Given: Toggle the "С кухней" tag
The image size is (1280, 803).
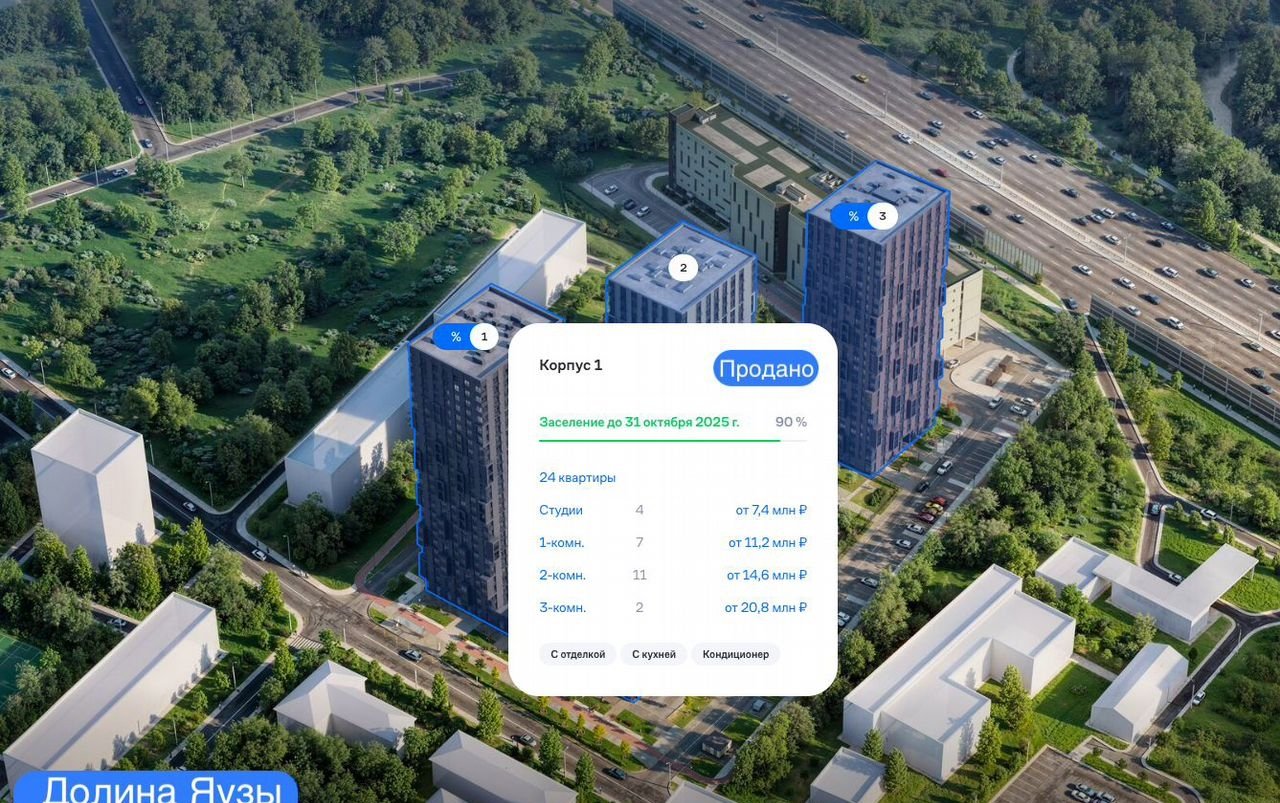Looking at the screenshot, I should tap(653, 654).
